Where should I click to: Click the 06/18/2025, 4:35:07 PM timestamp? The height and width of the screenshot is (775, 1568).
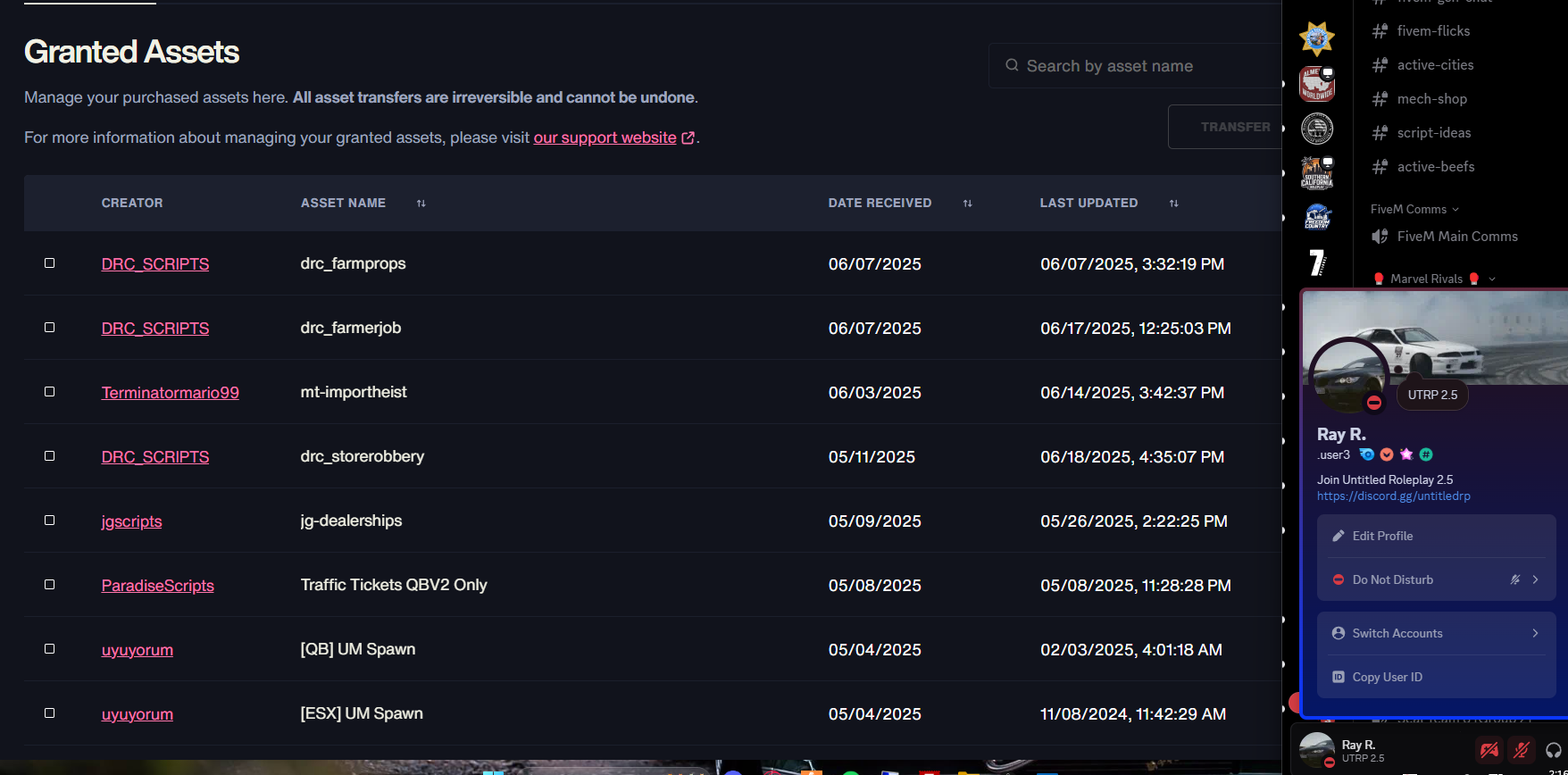coord(1132,457)
